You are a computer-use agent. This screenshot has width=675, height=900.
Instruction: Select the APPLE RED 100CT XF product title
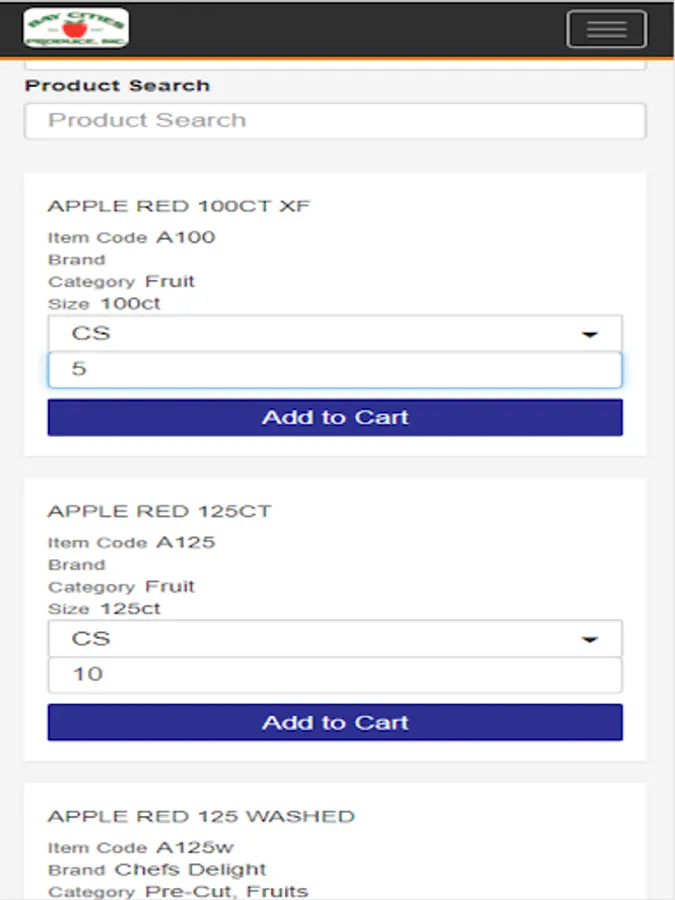(179, 207)
